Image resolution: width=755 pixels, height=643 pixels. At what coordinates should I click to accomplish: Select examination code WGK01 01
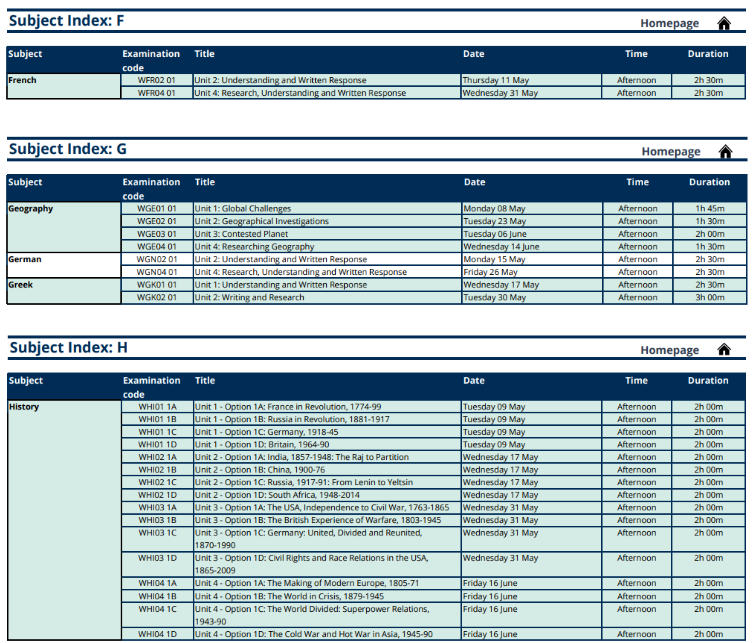[x=157, y=285]
